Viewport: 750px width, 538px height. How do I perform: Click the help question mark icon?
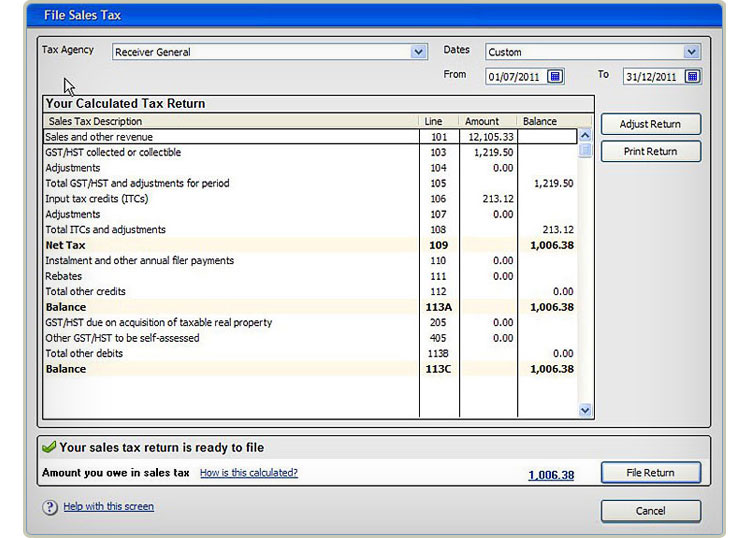(50, 507)
